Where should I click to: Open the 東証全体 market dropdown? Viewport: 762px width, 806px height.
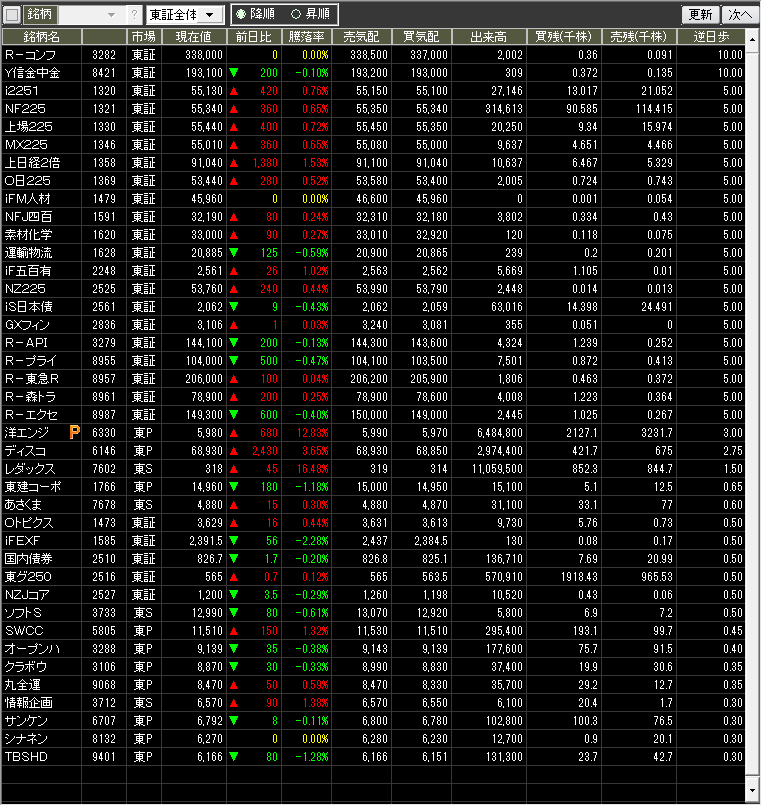184,15
